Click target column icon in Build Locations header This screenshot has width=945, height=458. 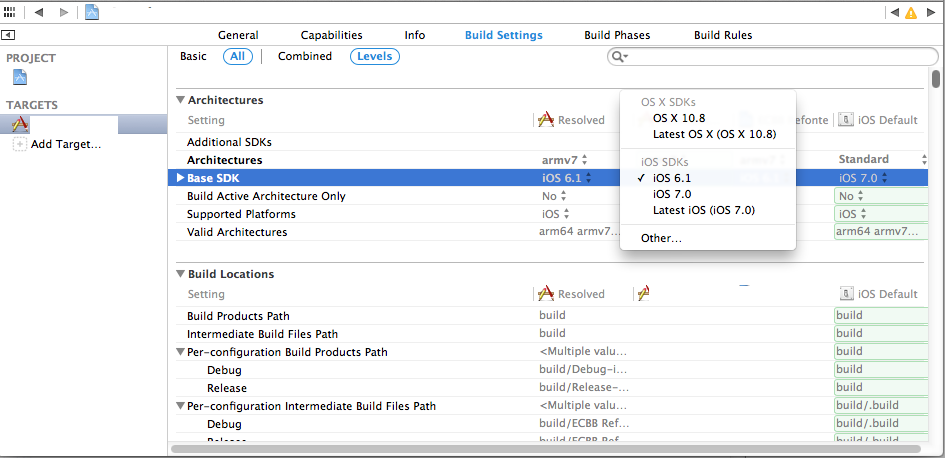click(x=643, y=293)
